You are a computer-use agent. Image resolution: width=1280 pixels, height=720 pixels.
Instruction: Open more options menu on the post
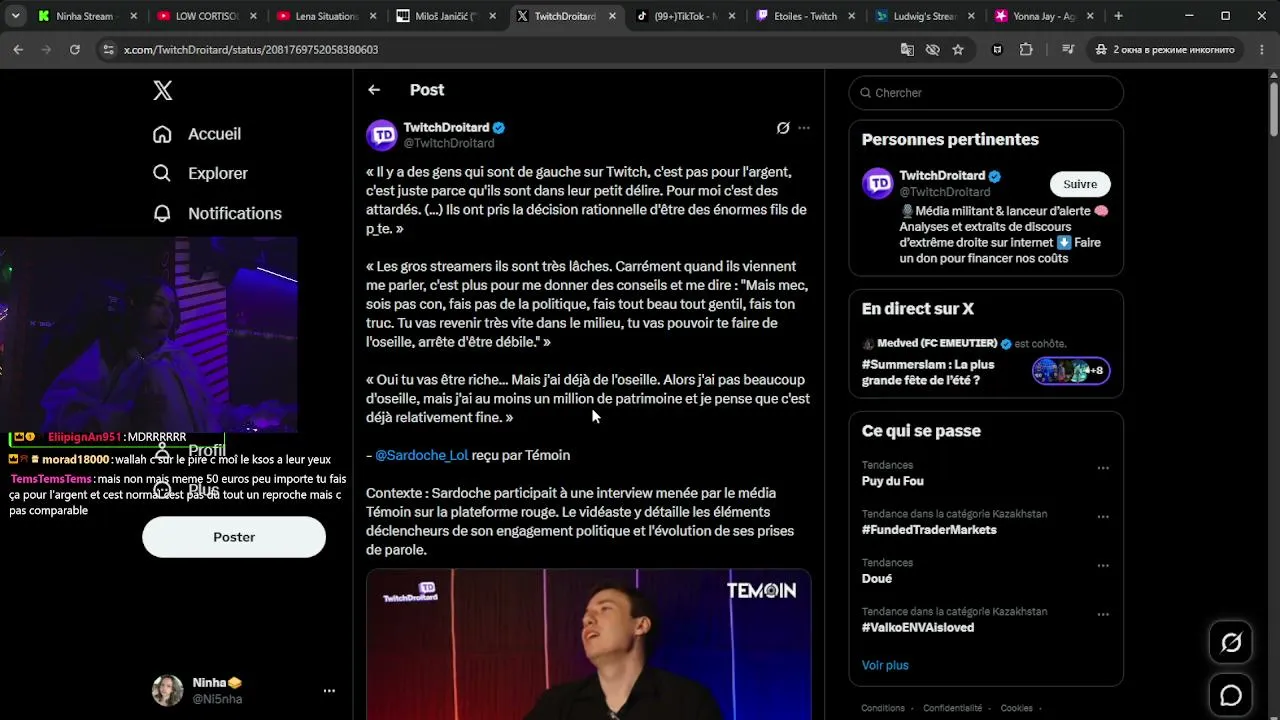[804, 128]
